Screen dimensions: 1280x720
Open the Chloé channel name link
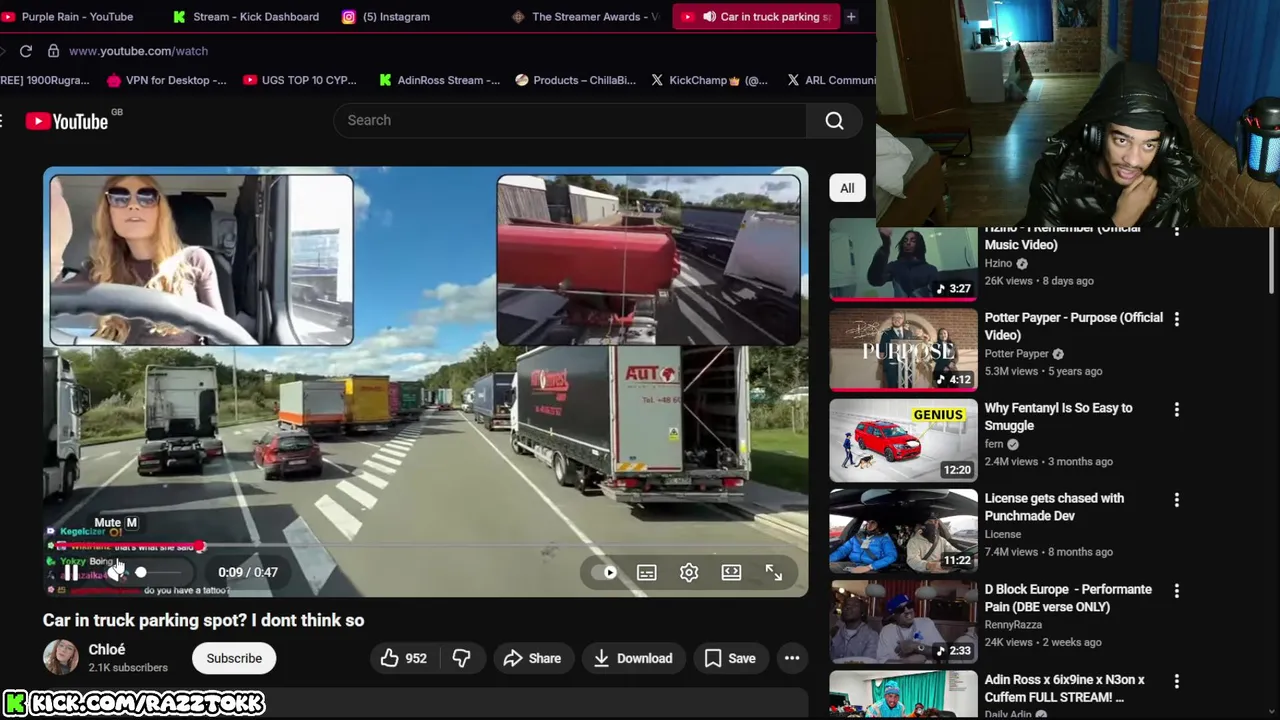tap(107, 649)
